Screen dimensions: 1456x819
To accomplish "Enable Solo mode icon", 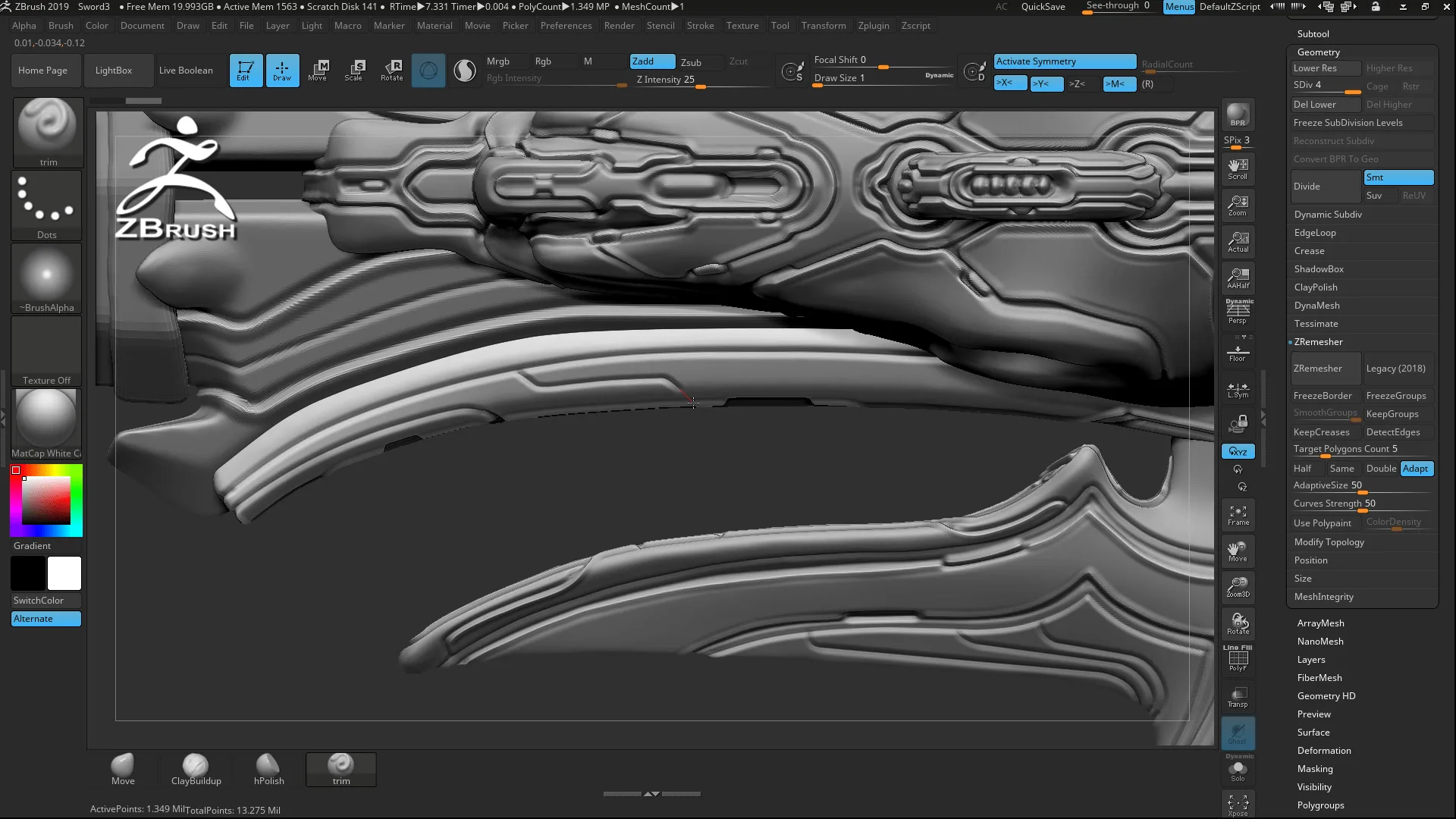I will [x=1238, y=771].
